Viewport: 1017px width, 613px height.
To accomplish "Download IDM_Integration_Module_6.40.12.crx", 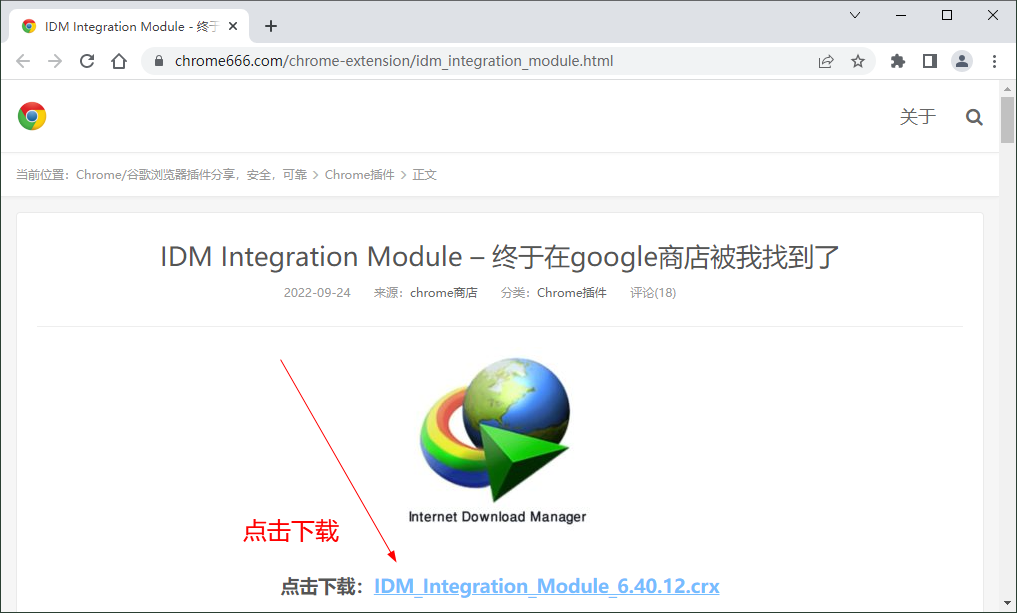I will coord(547,586).
